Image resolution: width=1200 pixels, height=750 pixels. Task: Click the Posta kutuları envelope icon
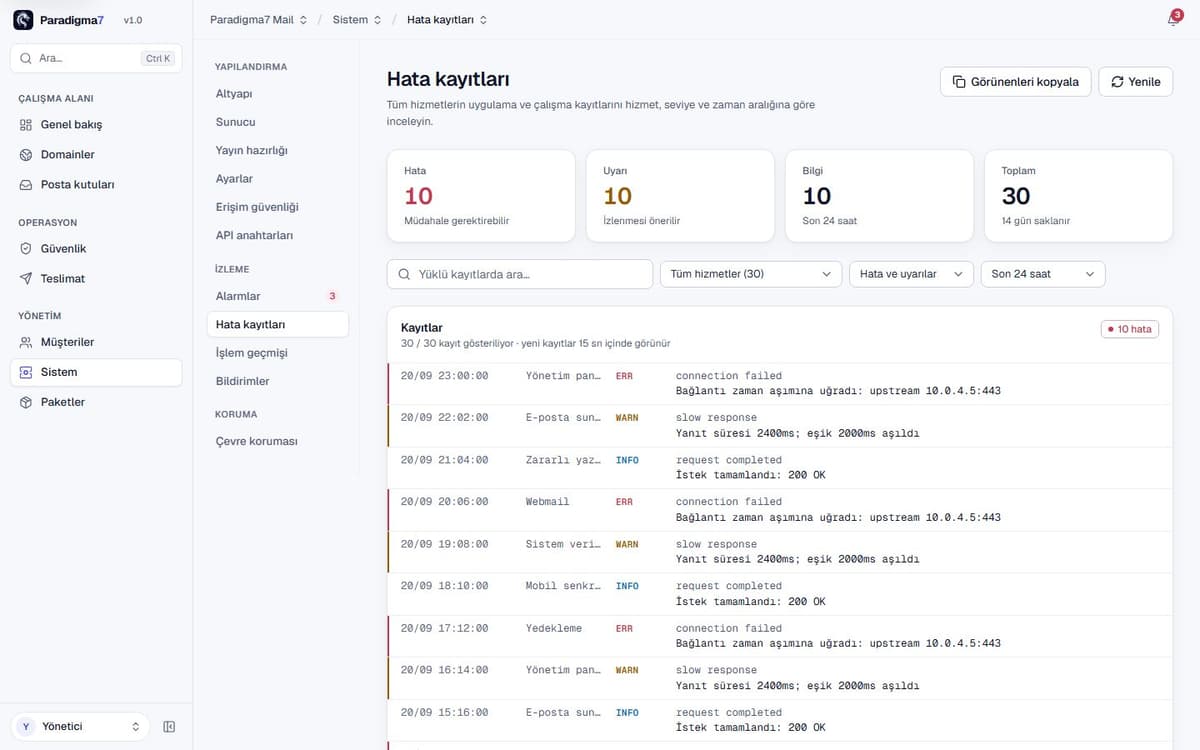(26, 185)
